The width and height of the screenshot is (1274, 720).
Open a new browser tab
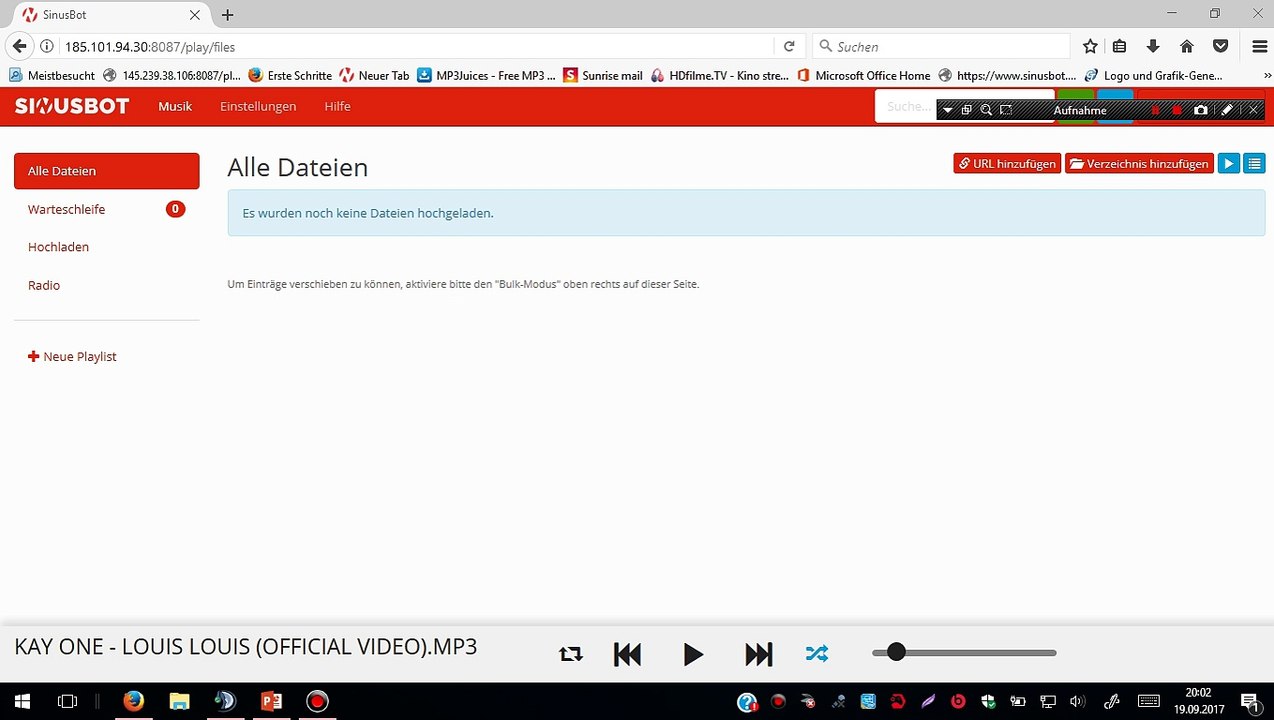(x=228, y=15)
